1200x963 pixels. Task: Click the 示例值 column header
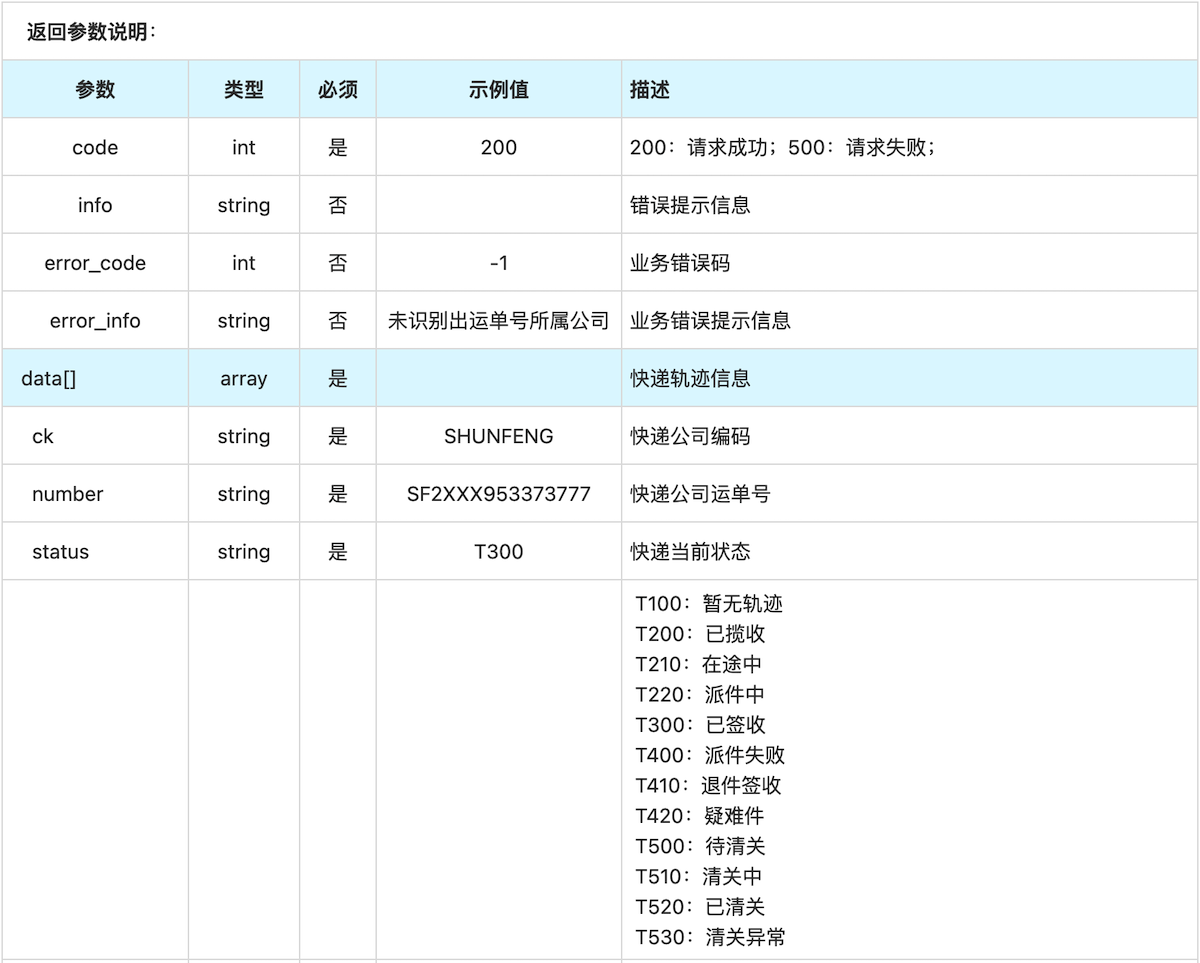pyautogui.click(x=498, y=89)
